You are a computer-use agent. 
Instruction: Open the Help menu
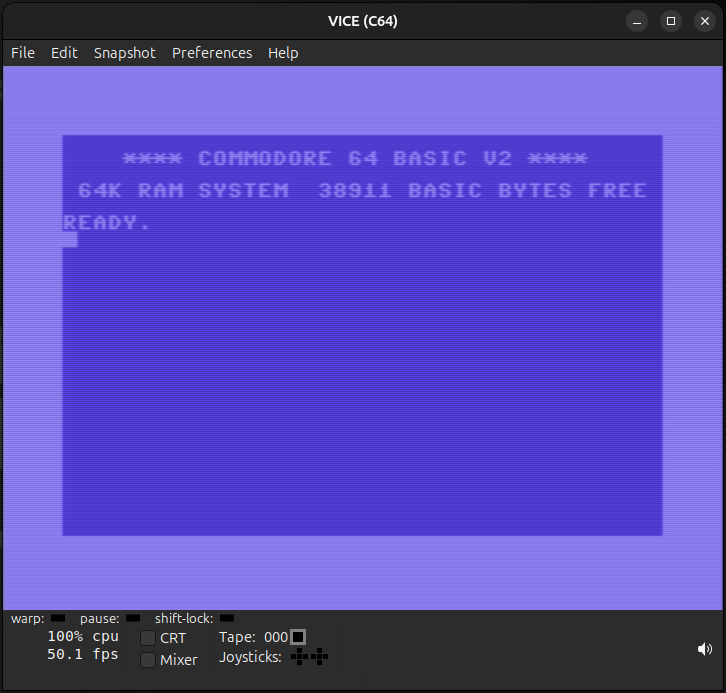click(x=283, y=53)
